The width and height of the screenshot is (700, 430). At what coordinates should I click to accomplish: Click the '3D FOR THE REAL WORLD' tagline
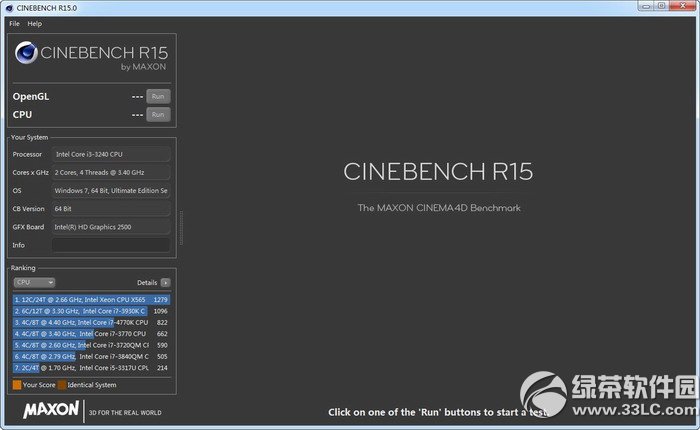pos(125,413)
